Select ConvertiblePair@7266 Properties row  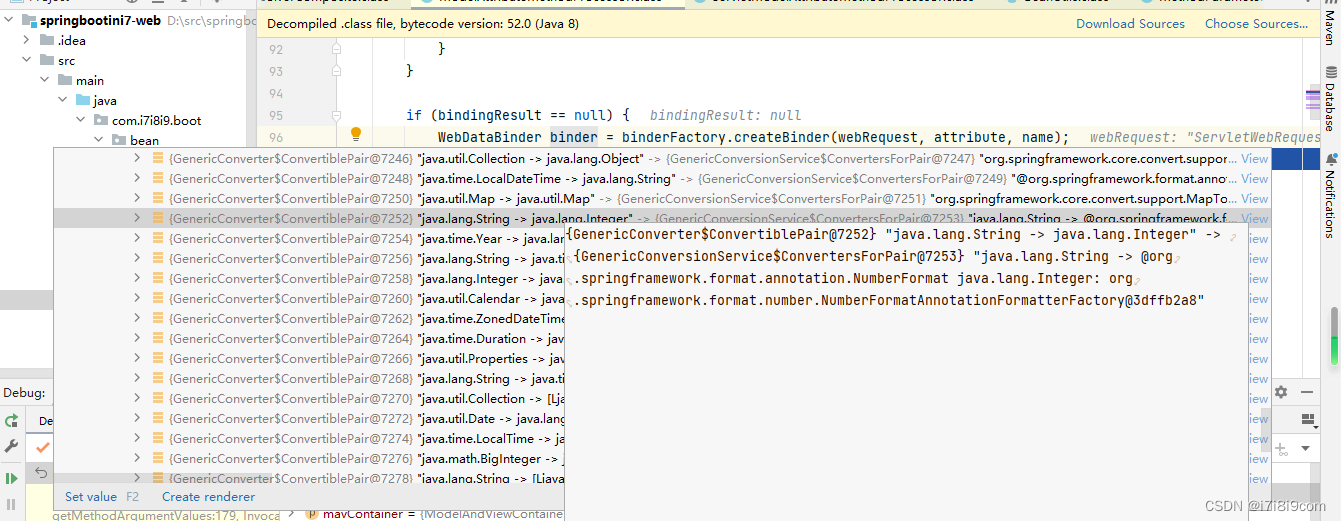[309, 359]
